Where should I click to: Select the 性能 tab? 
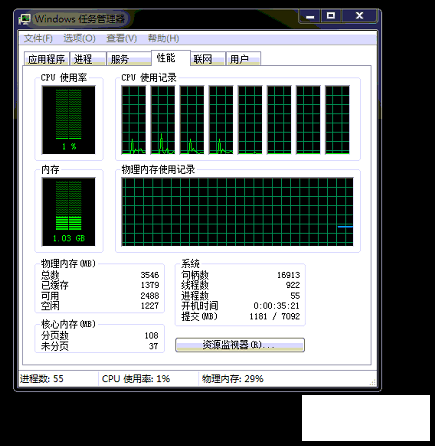click(171, 58)
